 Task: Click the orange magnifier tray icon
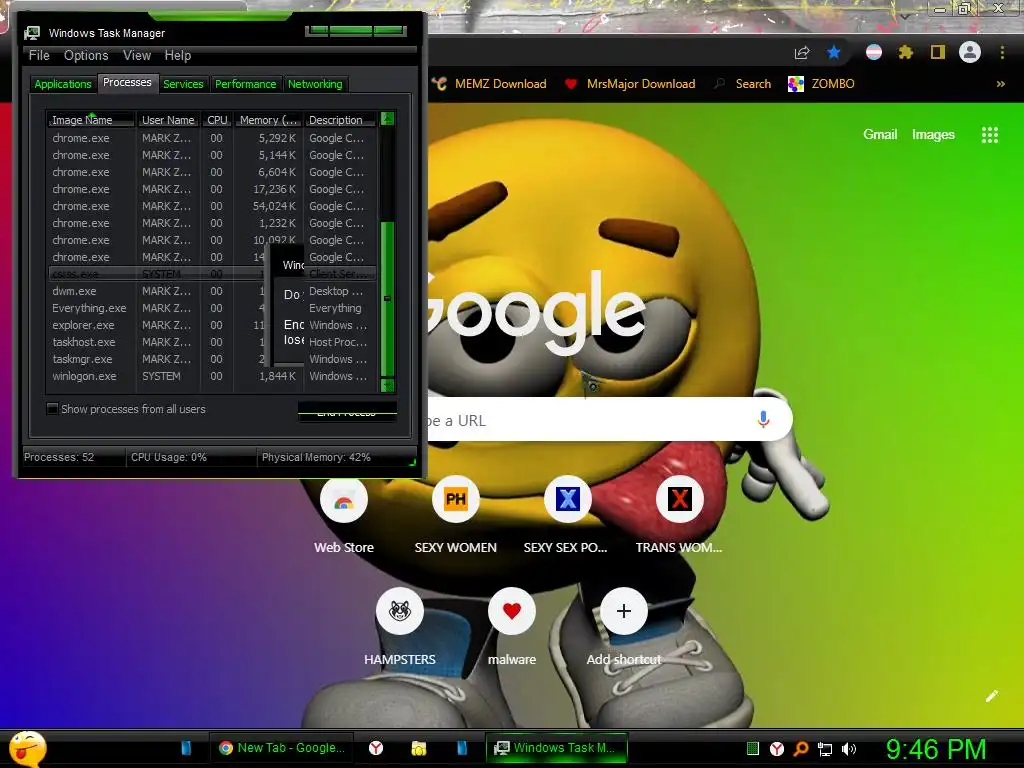pyautogui.click(x=801, y=749)
